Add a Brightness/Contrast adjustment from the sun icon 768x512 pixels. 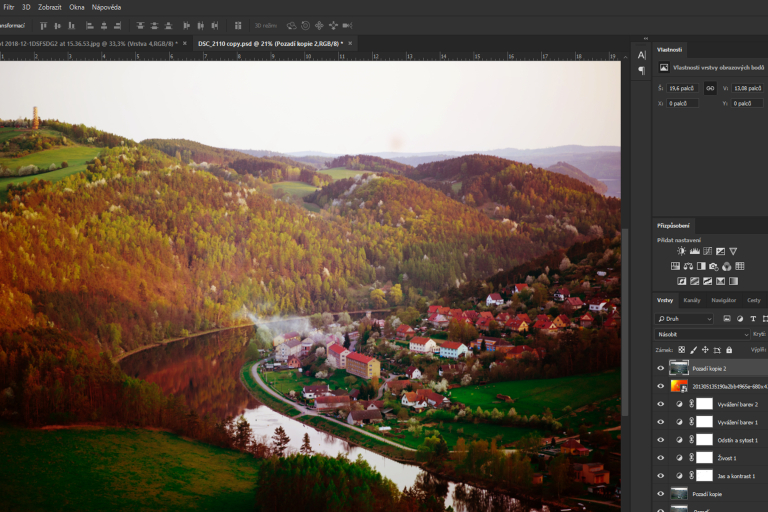pos(681,251)
